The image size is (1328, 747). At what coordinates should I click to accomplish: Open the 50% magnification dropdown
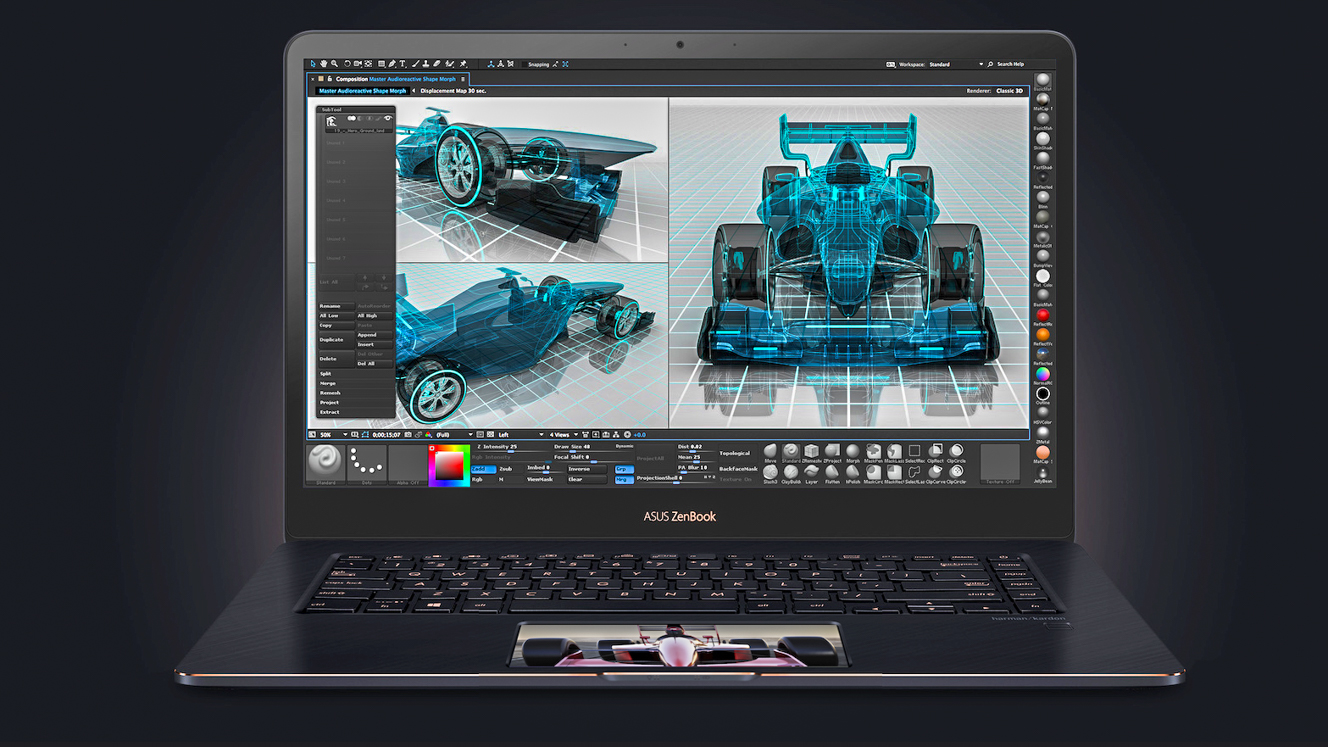[x=332, y=435]
